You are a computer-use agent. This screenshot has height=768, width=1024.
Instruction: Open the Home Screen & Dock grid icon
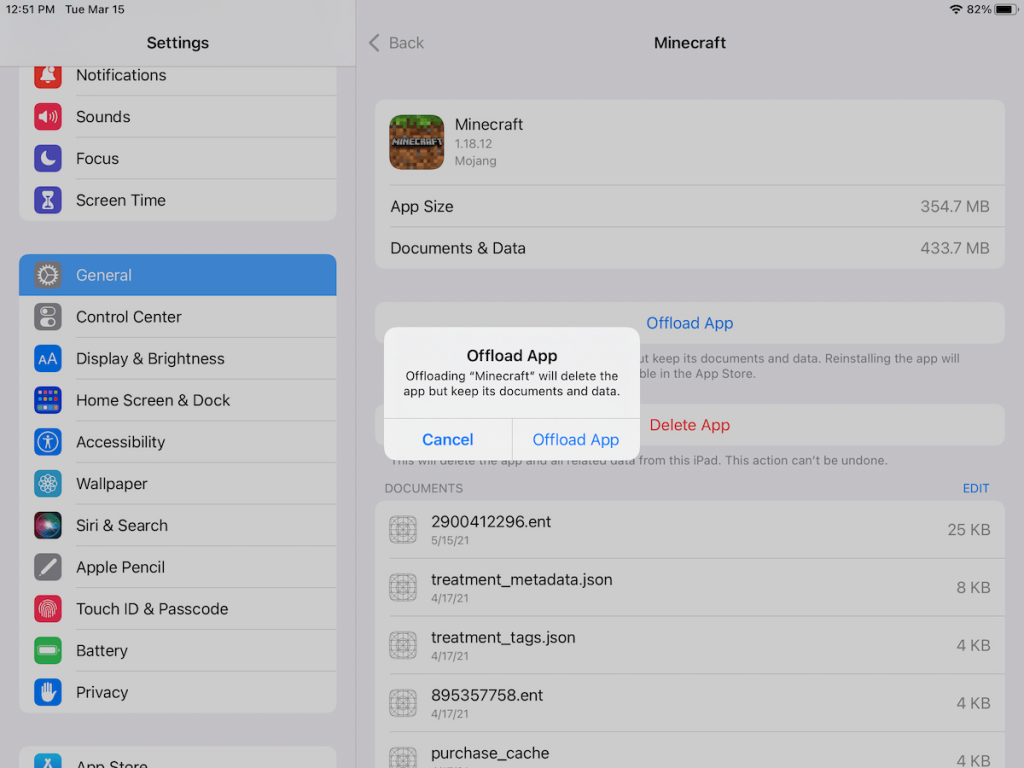(48, 400)
